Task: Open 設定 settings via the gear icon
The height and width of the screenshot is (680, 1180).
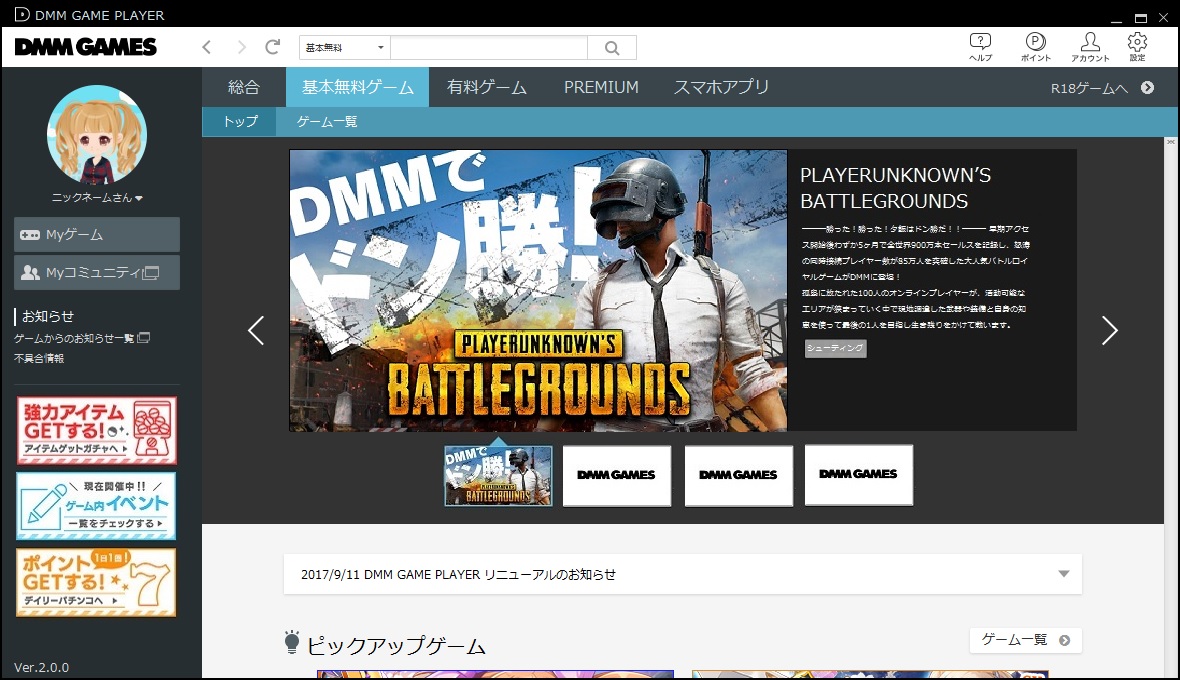Action: [x=1136, y=46]
